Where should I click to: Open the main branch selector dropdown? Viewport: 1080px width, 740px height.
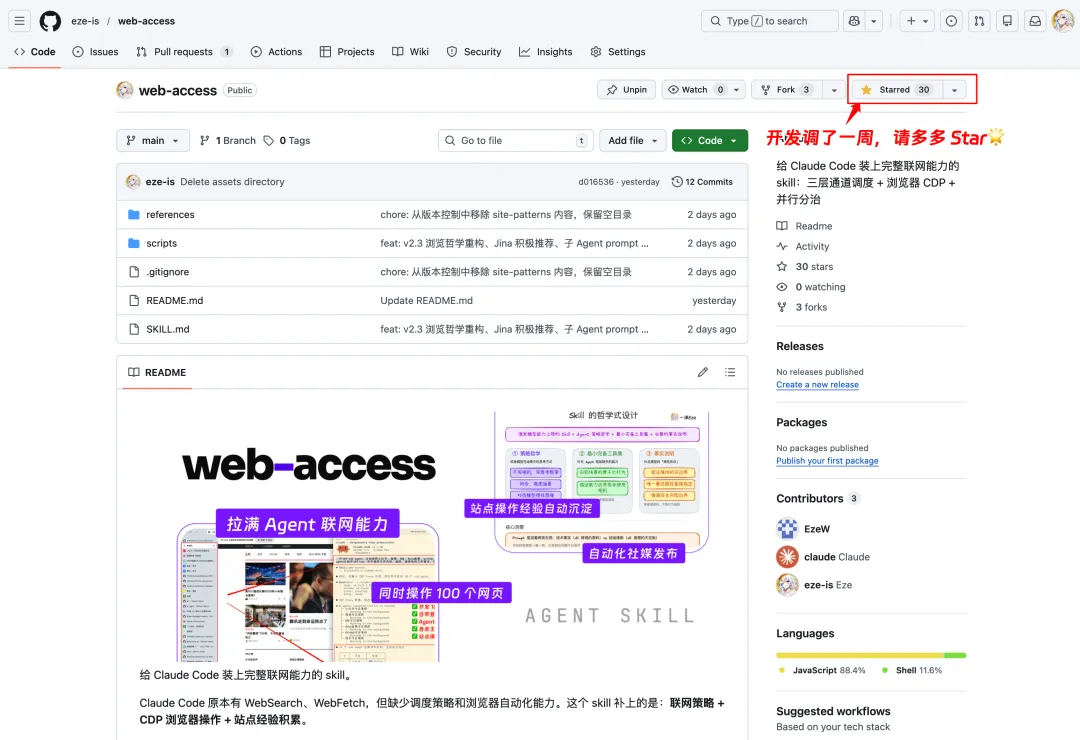point(152,140)
